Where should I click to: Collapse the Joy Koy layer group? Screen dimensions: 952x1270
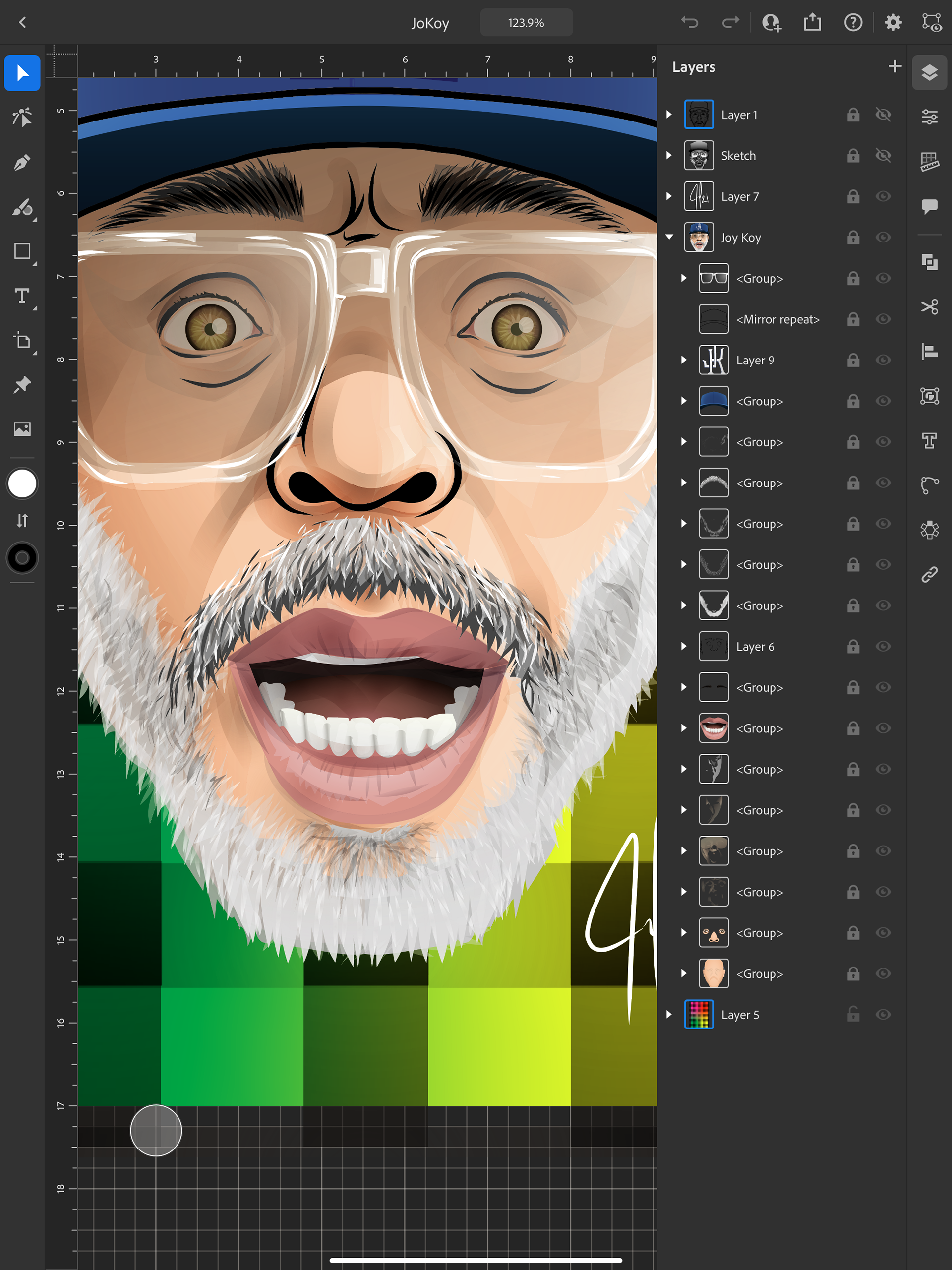click(x=669, y=237)
